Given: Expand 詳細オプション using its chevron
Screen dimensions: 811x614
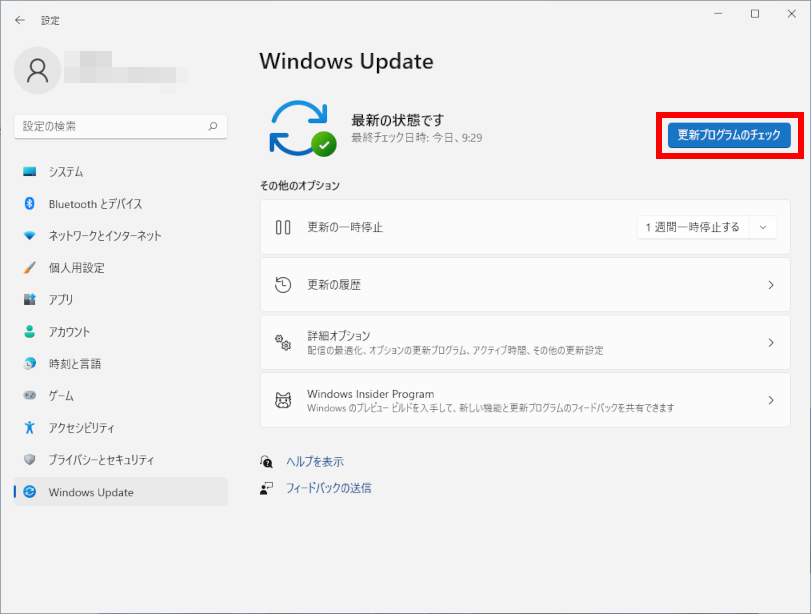Looking at the screenshot, I should pyautogui.click(x=770, y=343).
